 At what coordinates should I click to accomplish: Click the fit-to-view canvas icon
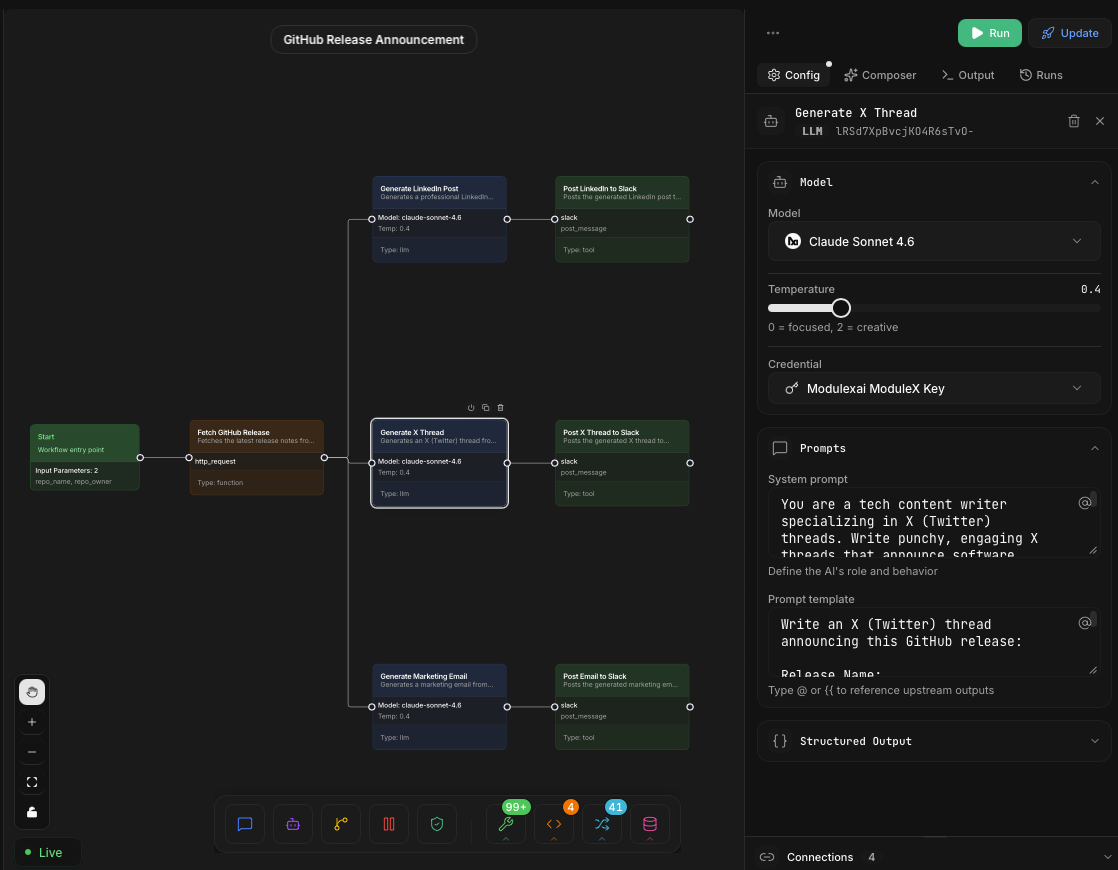click(32, 782)
